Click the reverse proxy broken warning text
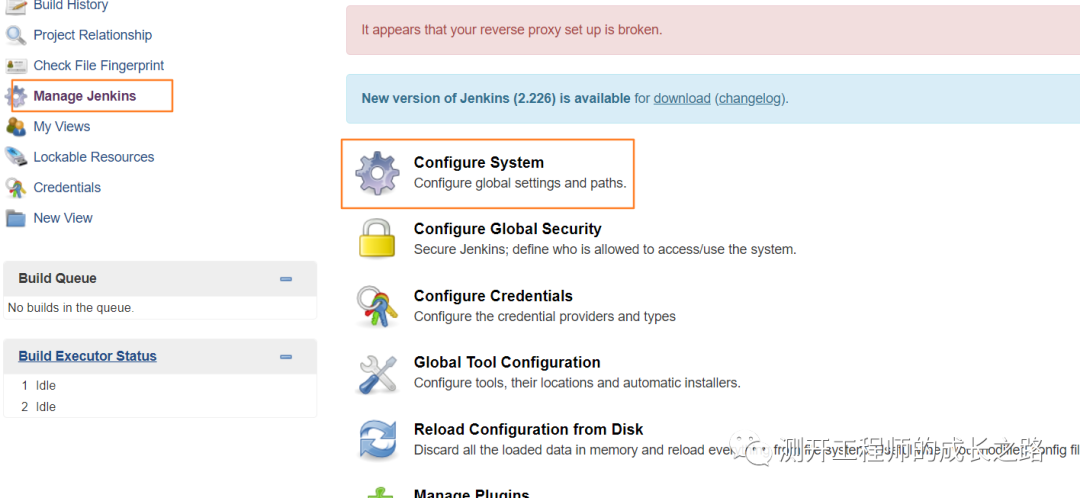Screen dimensions: 1080x498 tap(512, 30)
